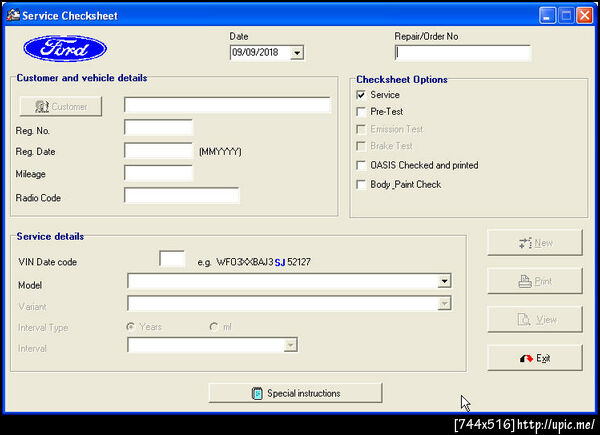Click the View button

(x=535, y=319)
